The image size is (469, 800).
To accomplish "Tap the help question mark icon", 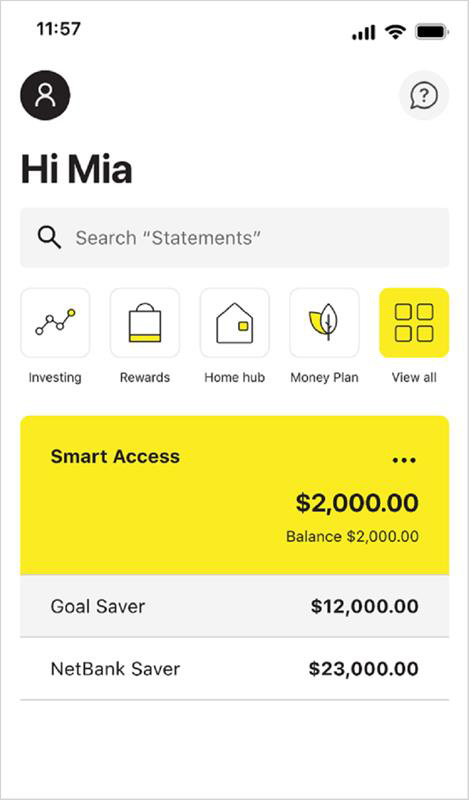I will [424, 95].
